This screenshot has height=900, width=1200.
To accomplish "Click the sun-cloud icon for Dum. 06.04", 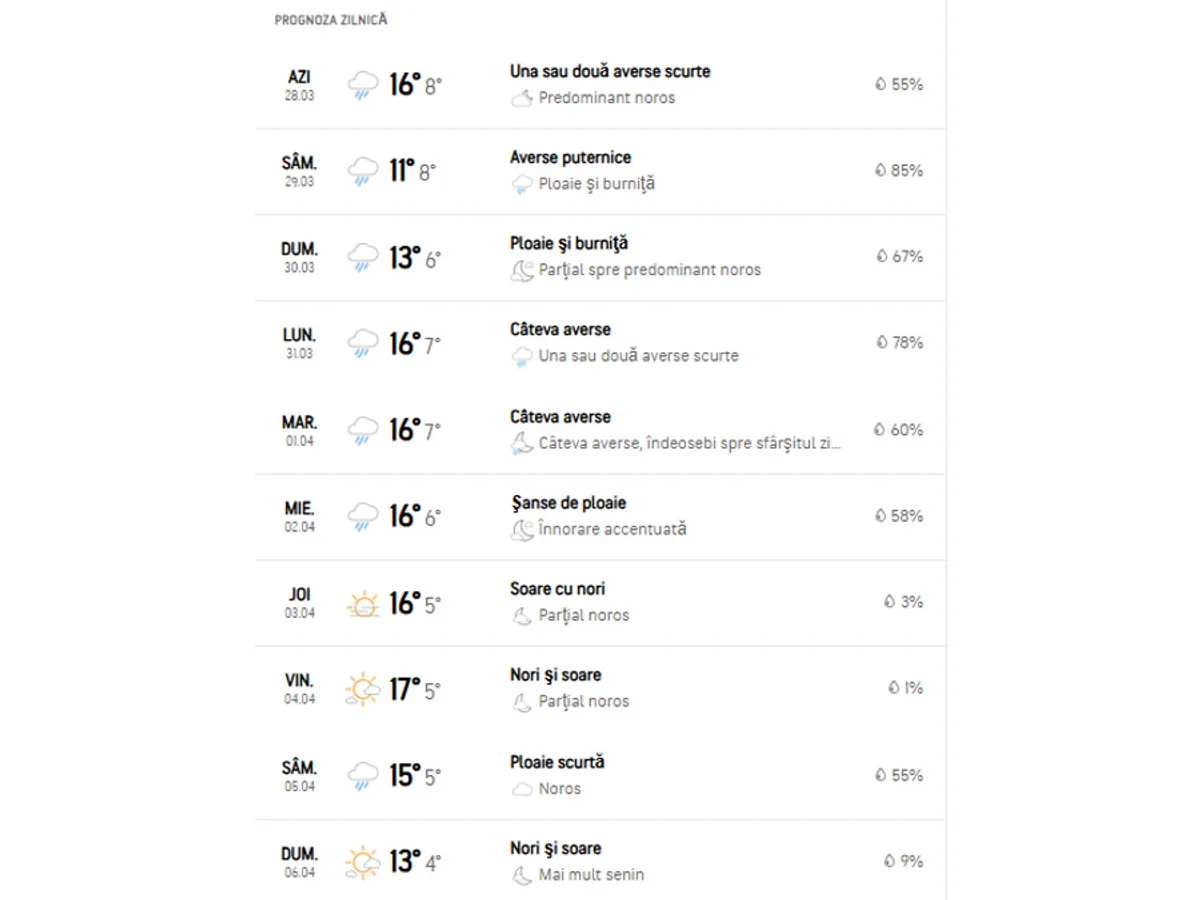I will (363, 862).
